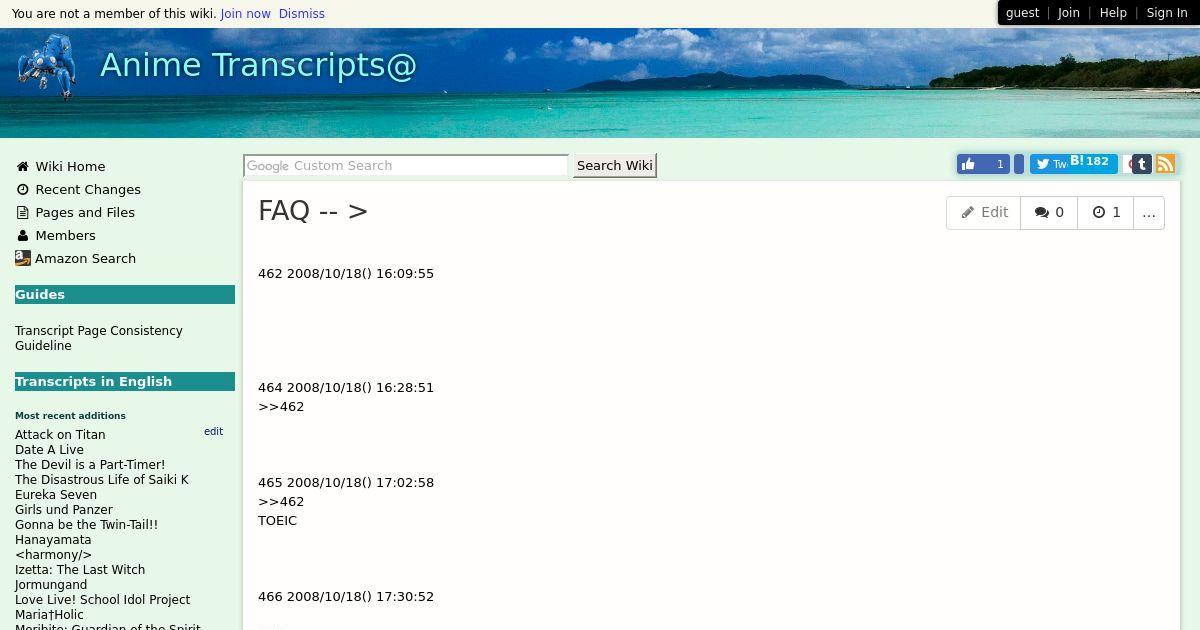The height and width of the screenshot is (630, 1200).
Task: Open the Wiki Home link
Action: [x=70, y=167]
